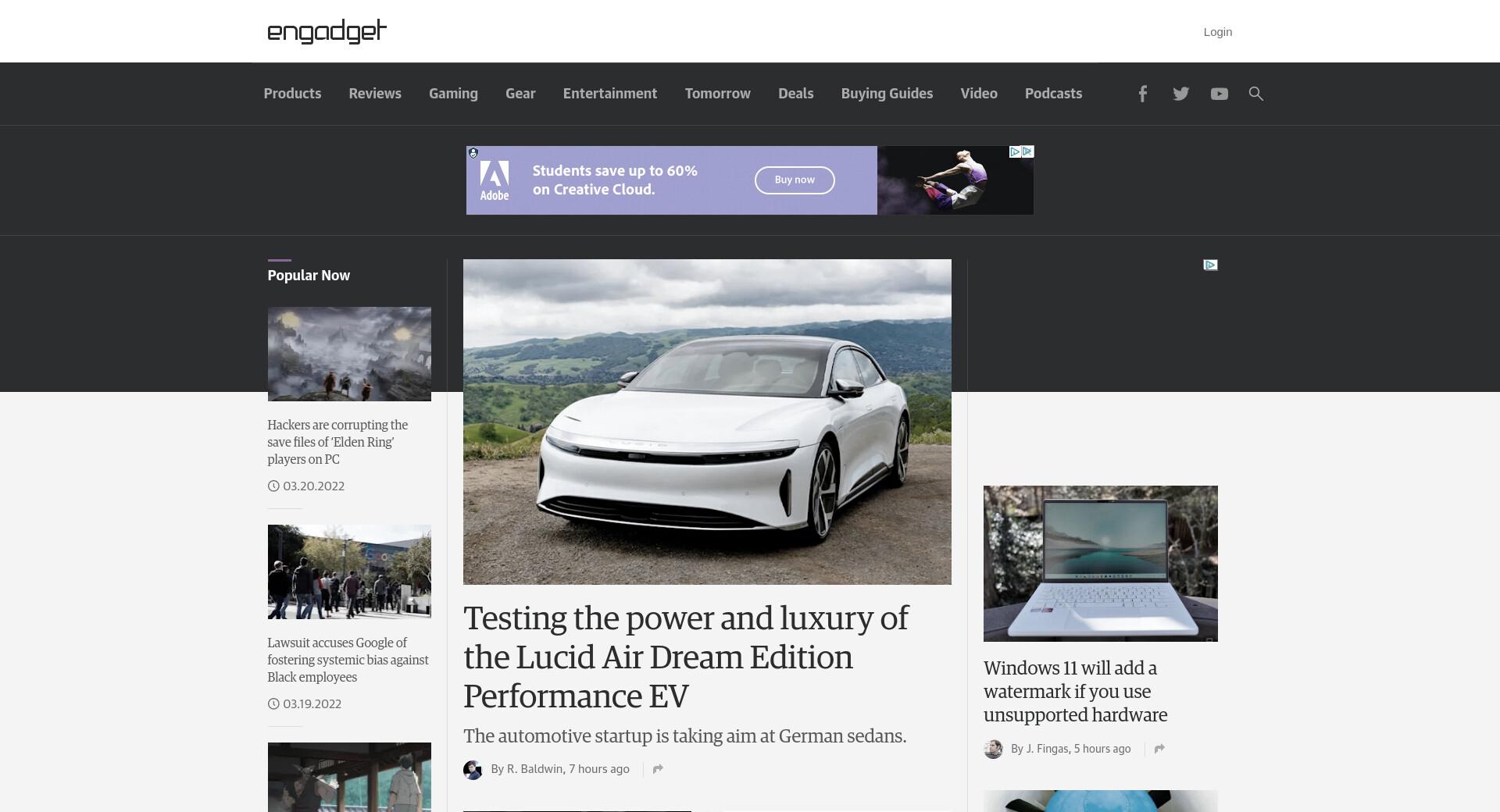Click the Students save up to 60% ad text

[x=615, y=180]
